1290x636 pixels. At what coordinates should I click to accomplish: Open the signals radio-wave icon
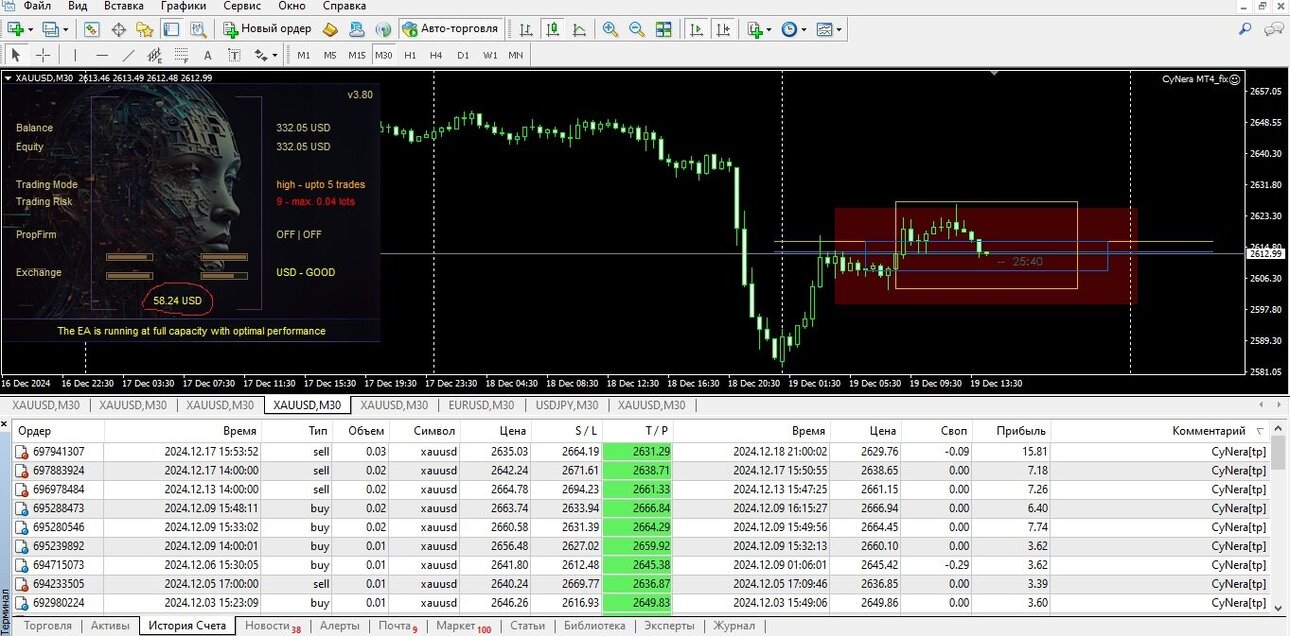(383, 29)
